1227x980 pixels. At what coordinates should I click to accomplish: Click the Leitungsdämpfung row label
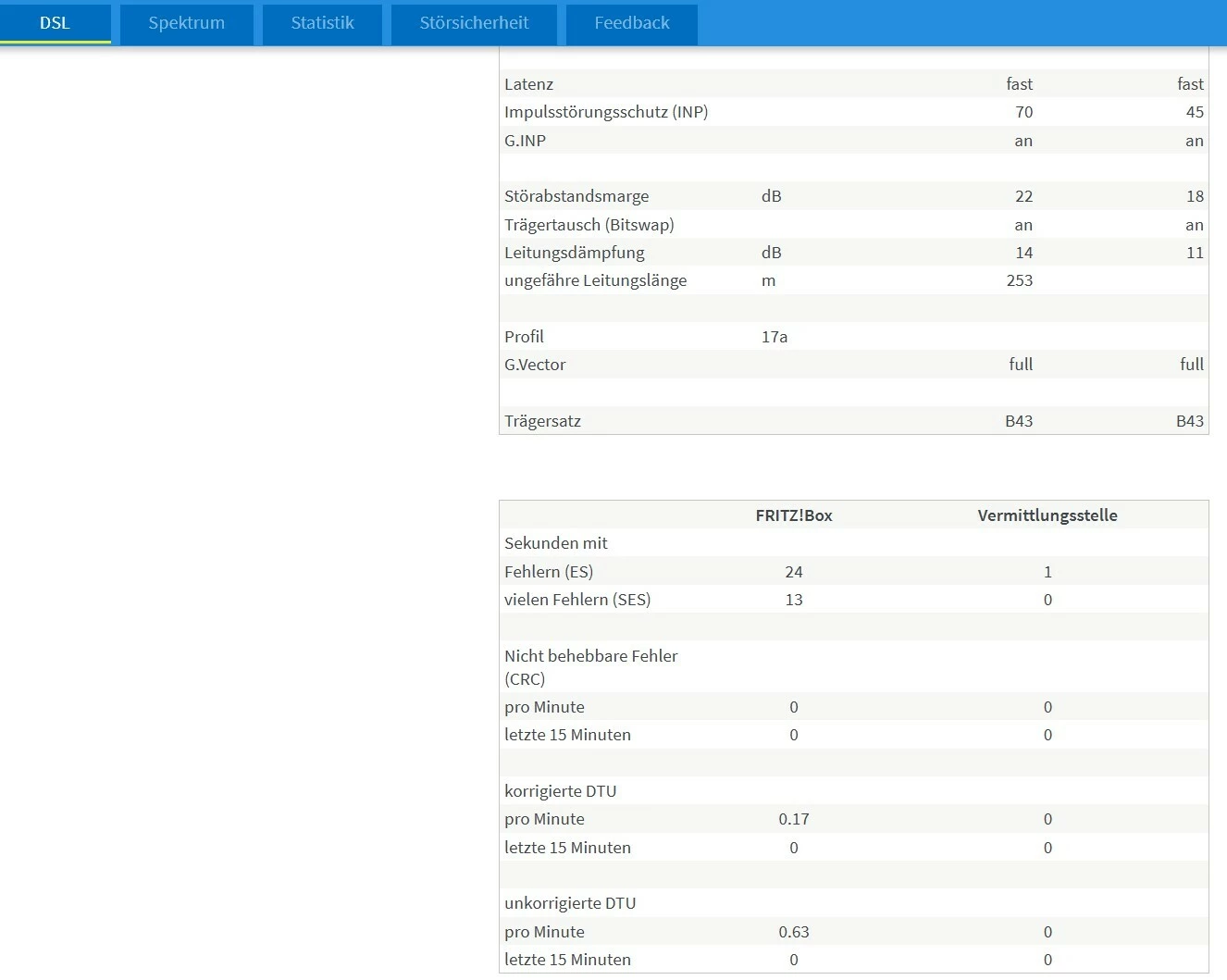(574, 253)
